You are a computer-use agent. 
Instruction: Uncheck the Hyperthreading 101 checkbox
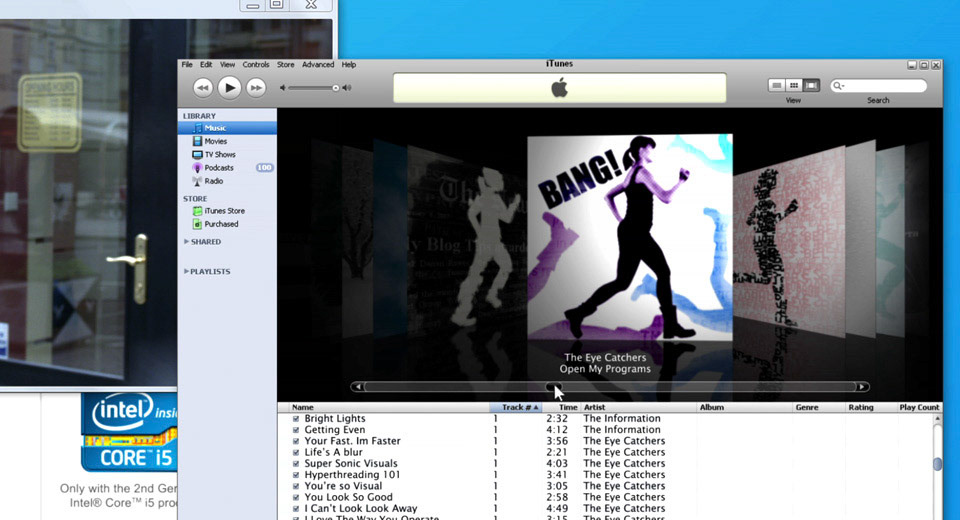tap(296, 475)
